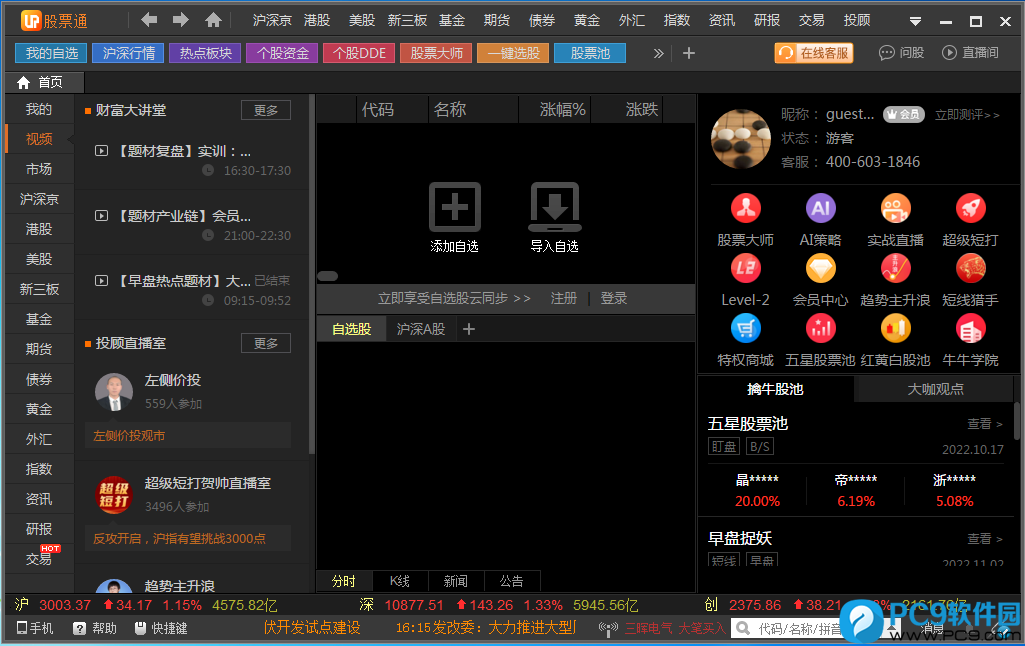Open 查看 link for 早盘捉妖

(x=984, y=539)
